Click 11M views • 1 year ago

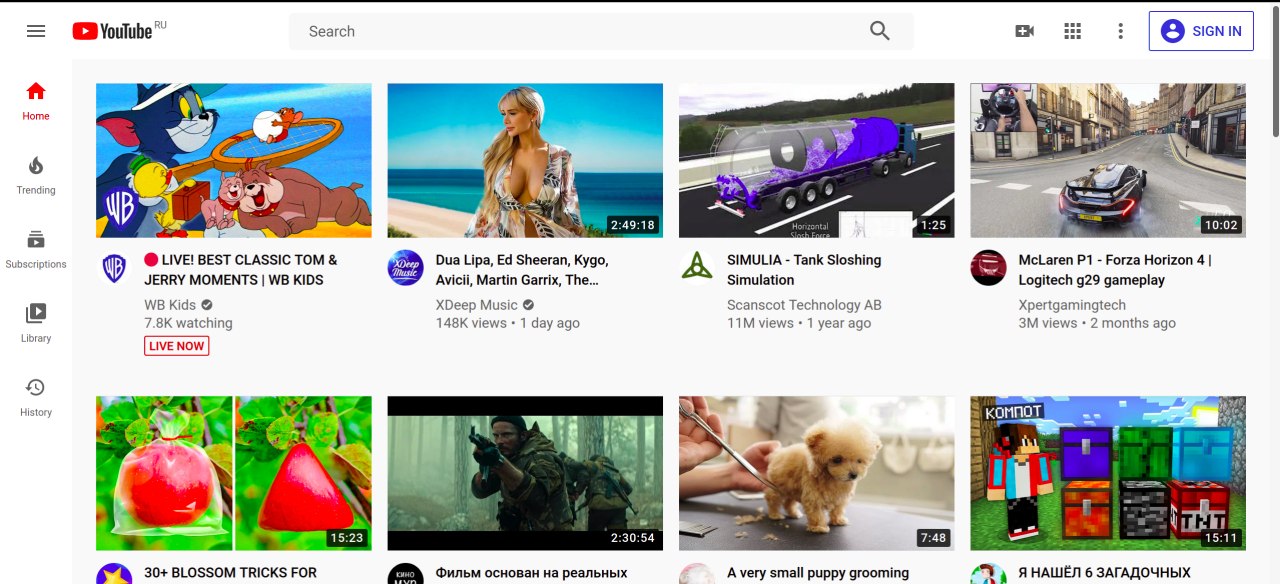[x=799, y=323]
